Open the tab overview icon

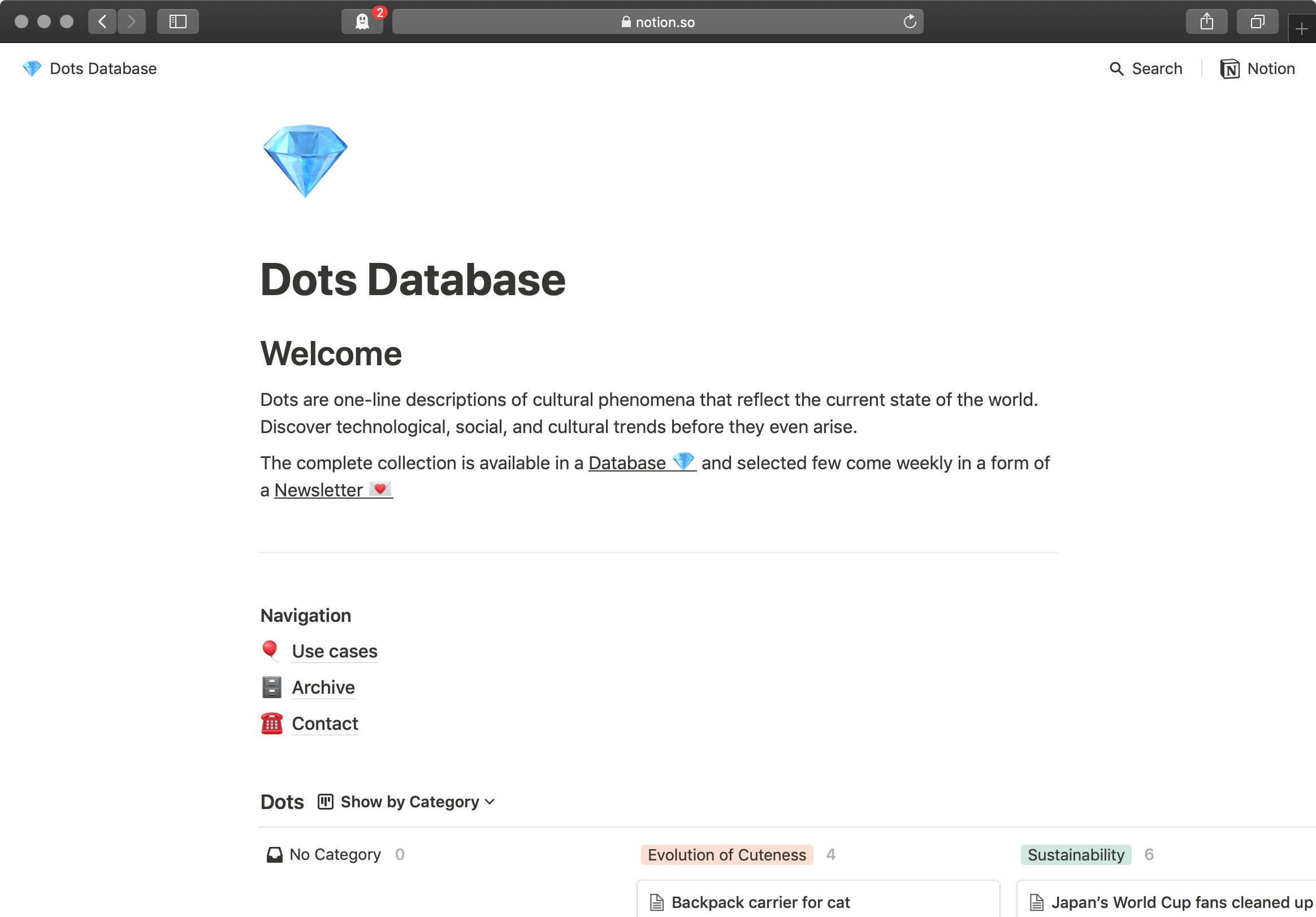click(x=1258, y=22)
